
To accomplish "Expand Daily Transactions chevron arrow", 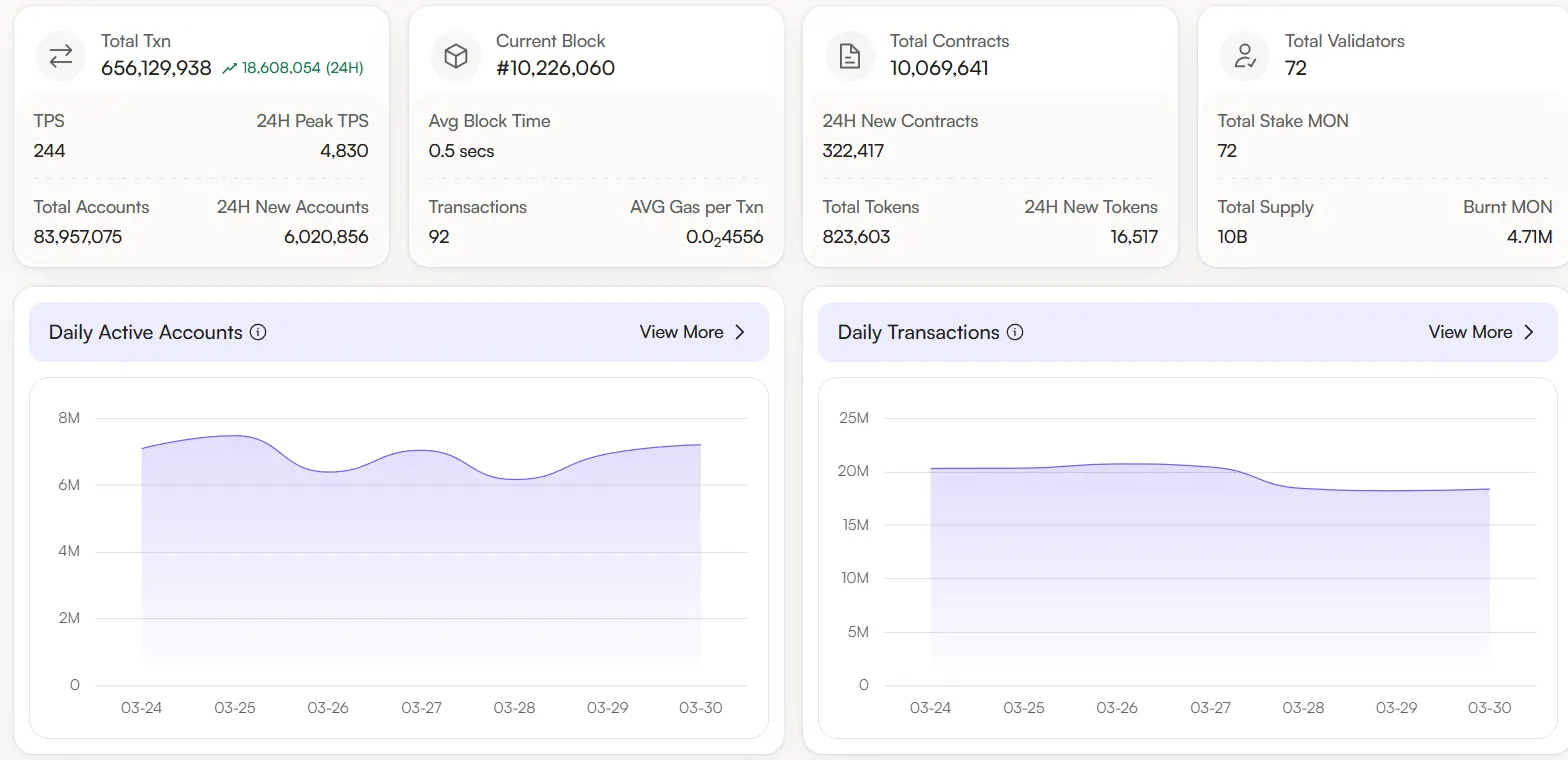I will pos(1529,332).
